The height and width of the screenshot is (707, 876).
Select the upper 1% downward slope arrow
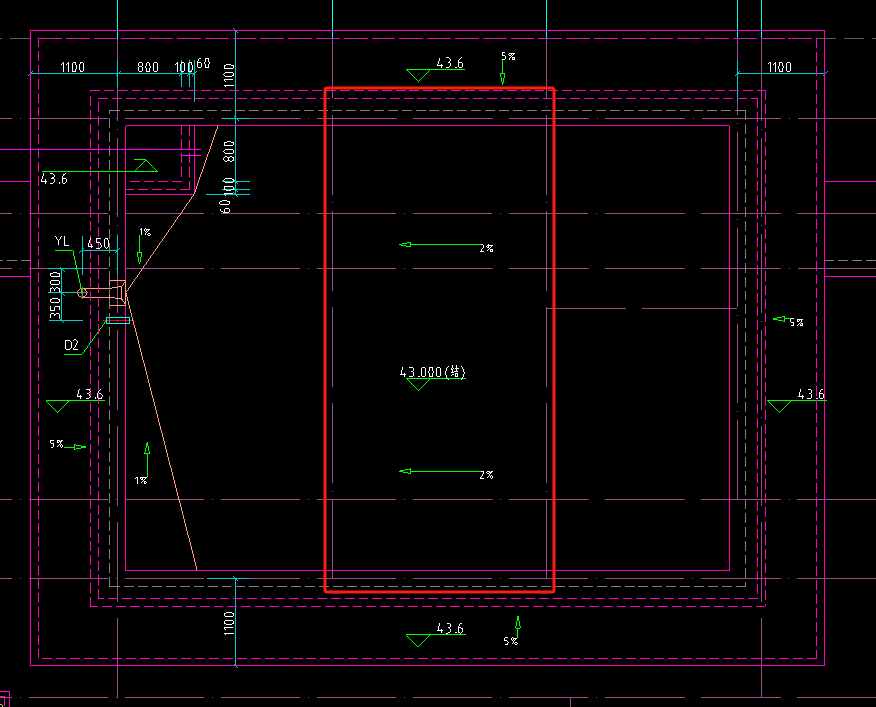pyautogui.click(x=140, y=249)
